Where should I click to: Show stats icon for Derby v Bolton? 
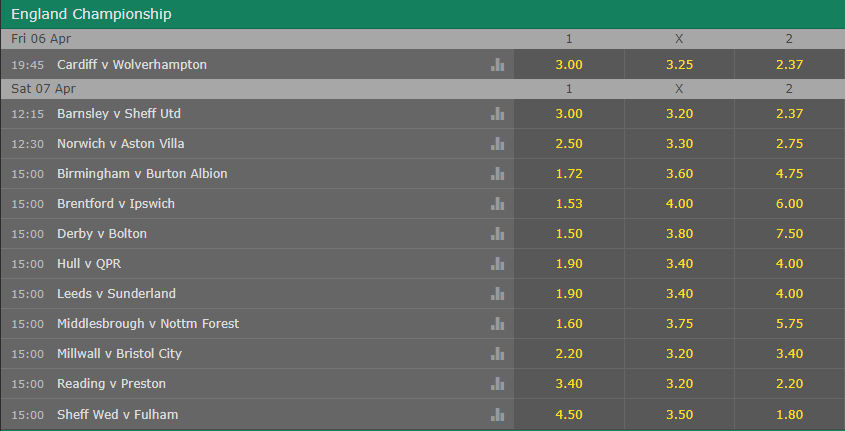click(497, 234)
